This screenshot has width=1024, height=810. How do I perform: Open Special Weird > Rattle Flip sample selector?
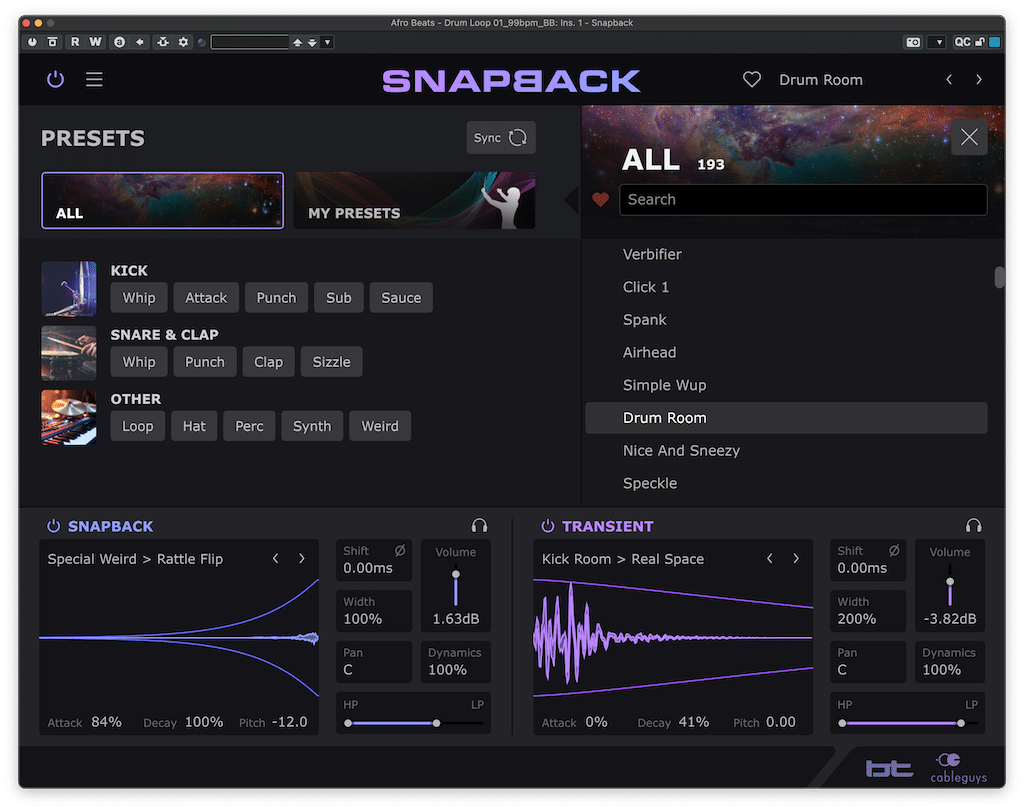(135, 559)
